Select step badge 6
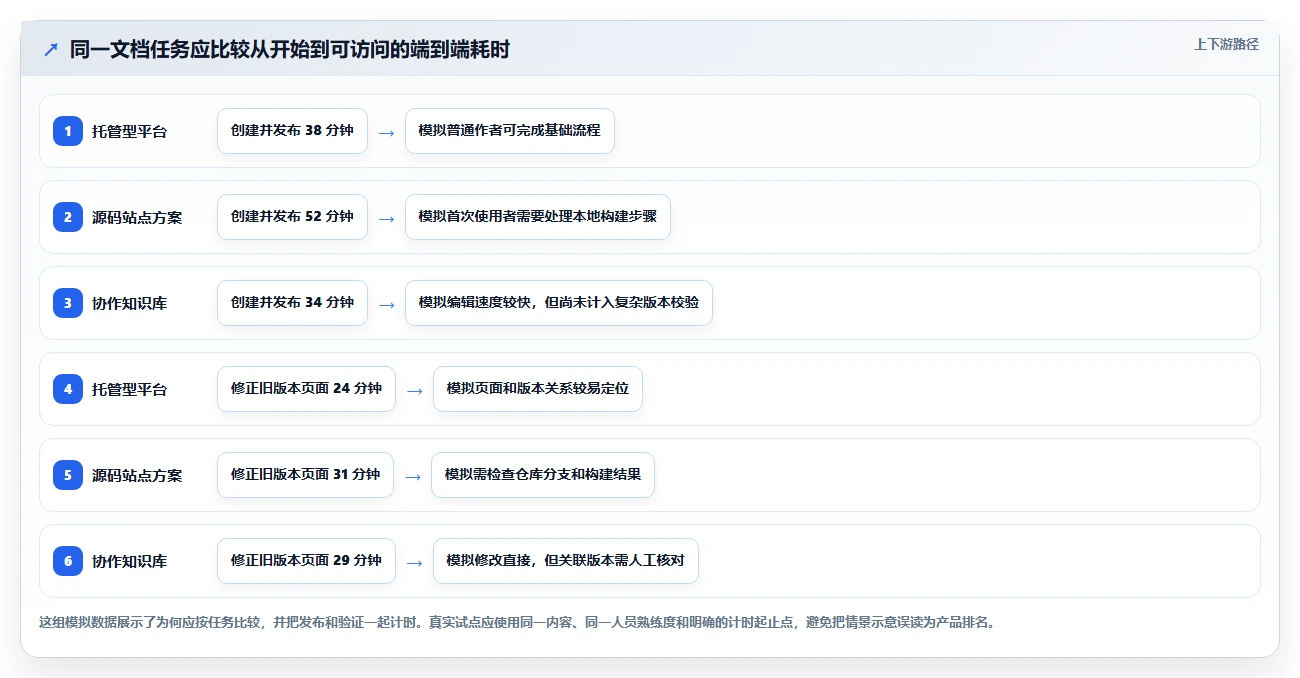The image size is (1300, 678). coord(68,561)
